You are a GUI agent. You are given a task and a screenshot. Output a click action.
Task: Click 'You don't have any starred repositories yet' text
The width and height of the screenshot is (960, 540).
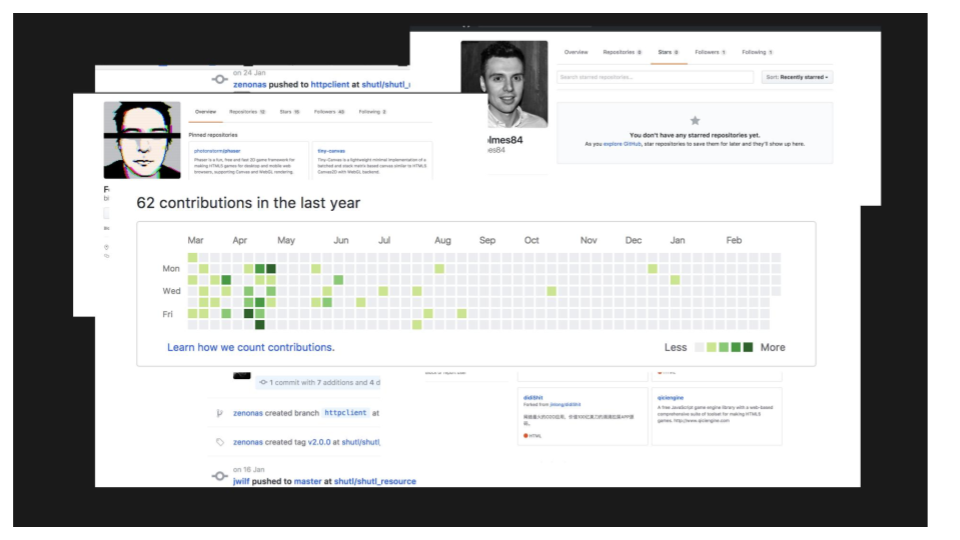[x=695, y=135]
